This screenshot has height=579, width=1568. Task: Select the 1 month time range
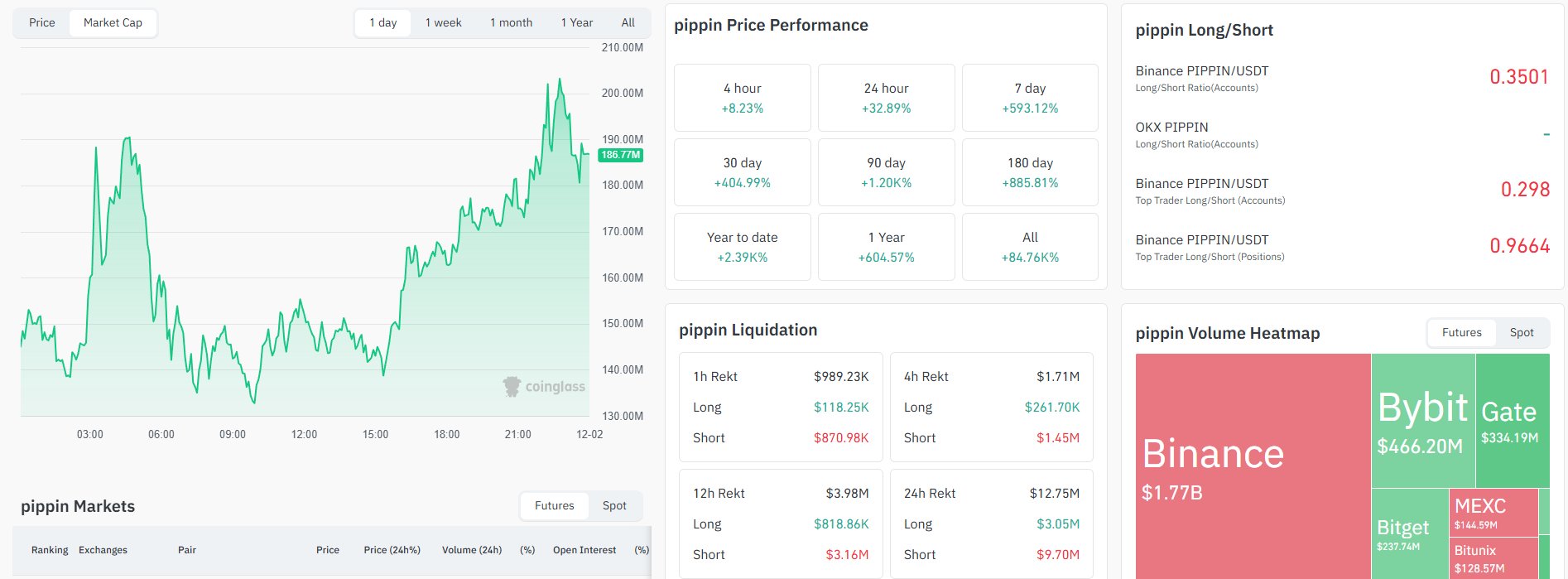(511, 23)
